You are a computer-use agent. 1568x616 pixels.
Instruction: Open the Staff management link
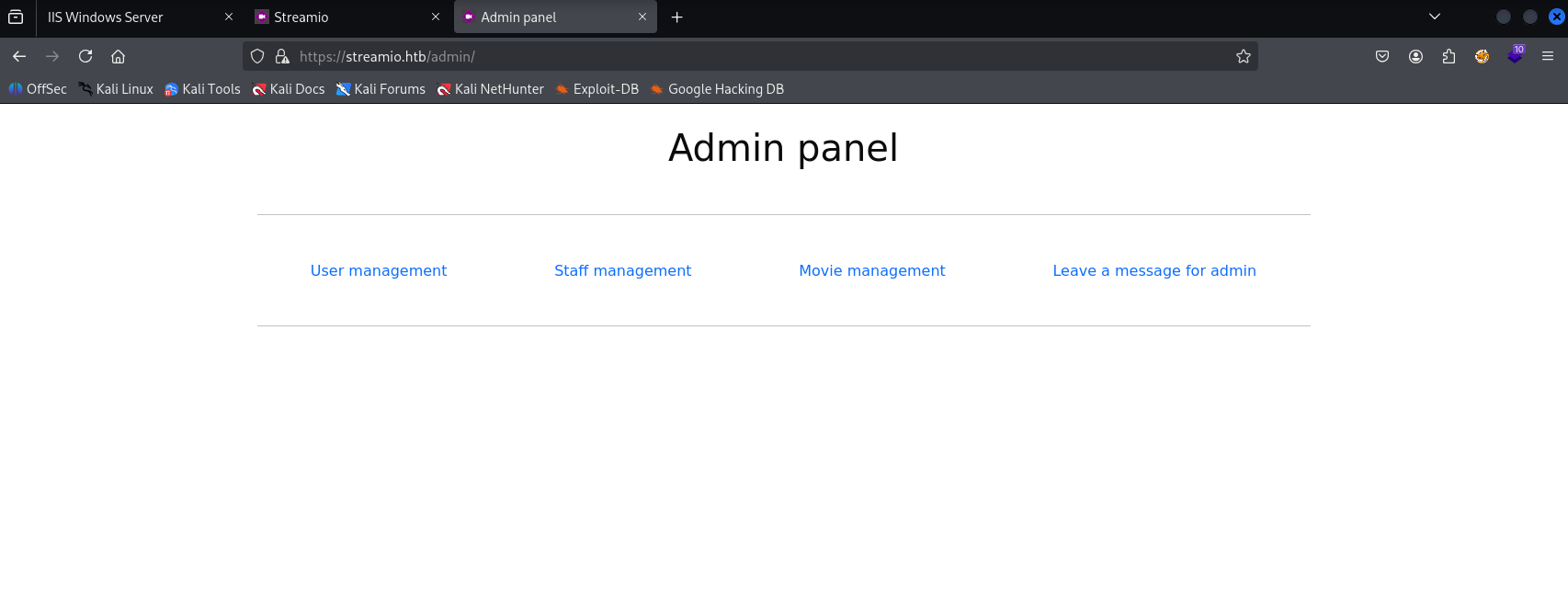click(x=622, y=270)
